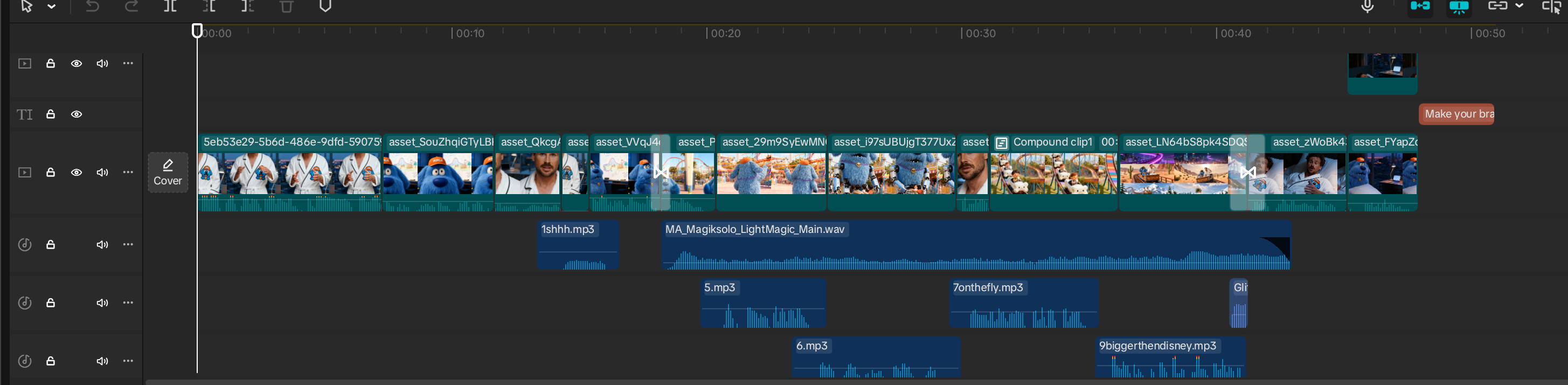This screenshot has height=385, width=1568.
Task: Select the 1shhh.mp3 audio clip
Action: pyautogui.click(x=578, y=245)
